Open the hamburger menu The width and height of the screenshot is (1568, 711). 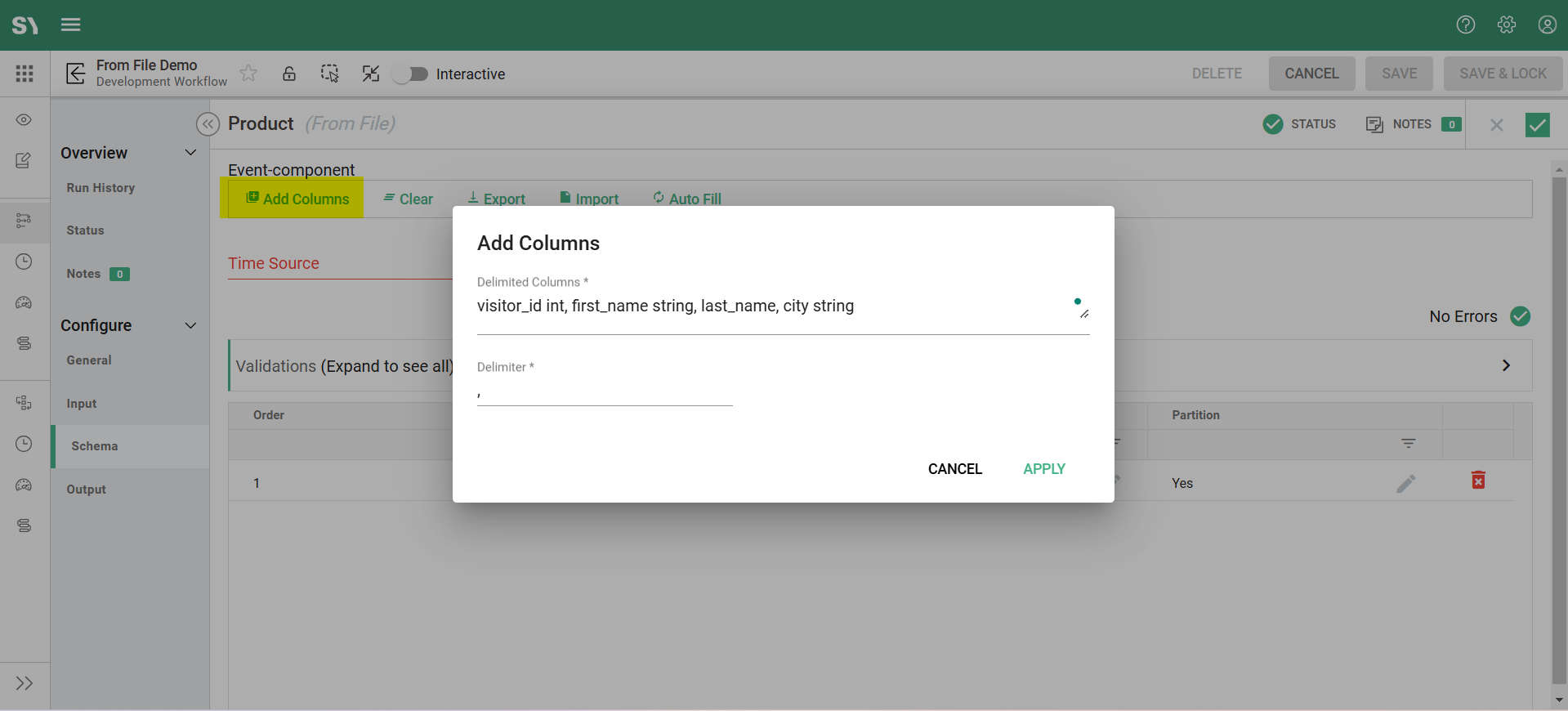tap(71, 25)
